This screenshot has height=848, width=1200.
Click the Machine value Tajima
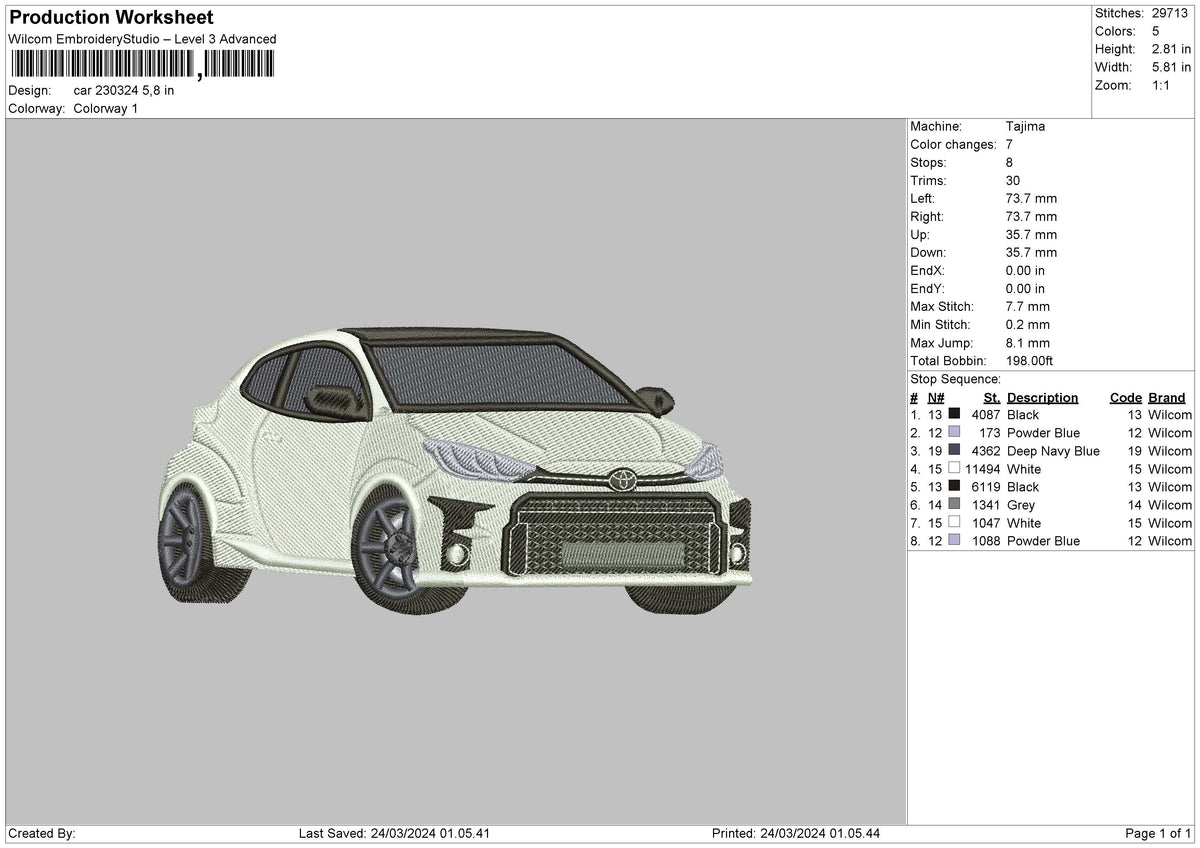pos(1026,126)
